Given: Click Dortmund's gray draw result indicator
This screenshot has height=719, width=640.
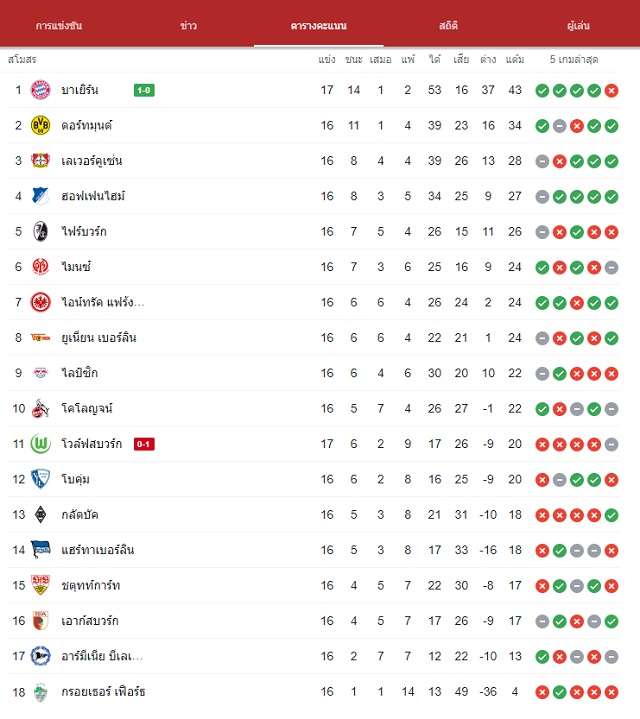Looking at the screenshot, I should [559, 126].
